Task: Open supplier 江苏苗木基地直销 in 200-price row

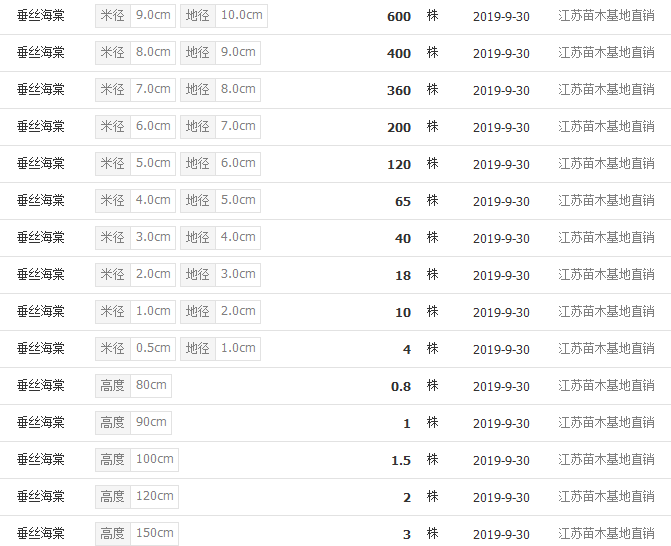Action: pyautogui.click(x=606, y=127)
